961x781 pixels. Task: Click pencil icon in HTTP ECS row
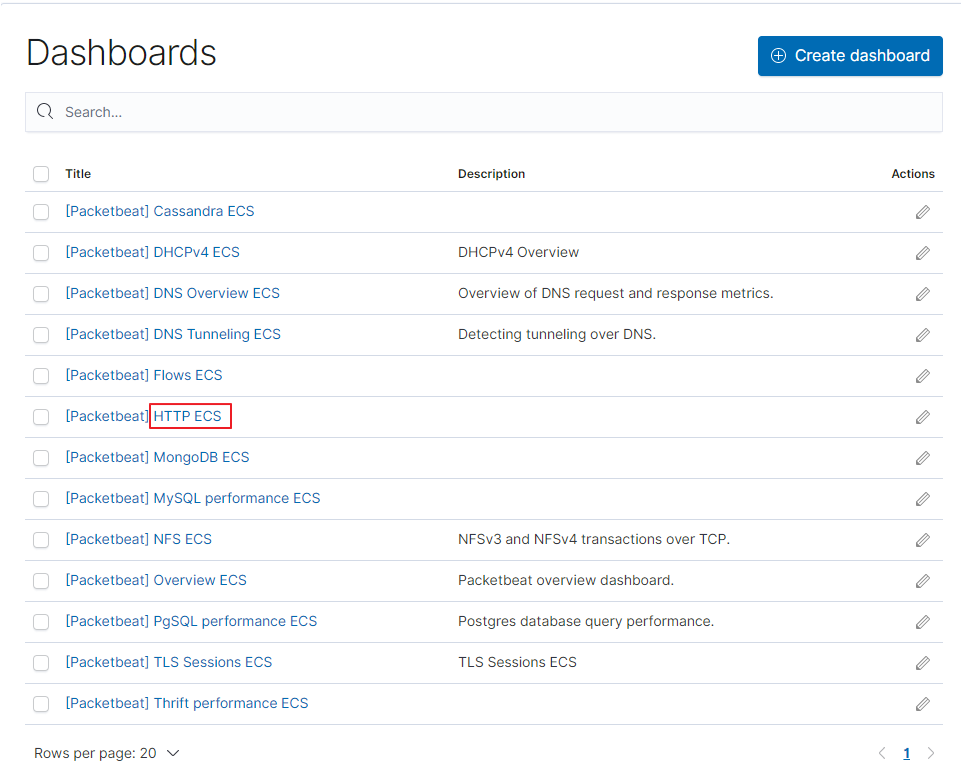point(922,417)
